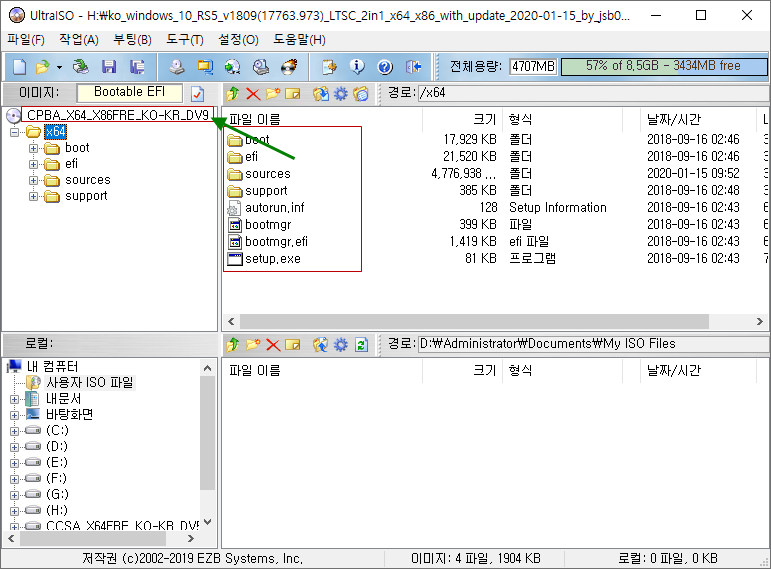Expand the sources folder tree node
The height and width of the screenshot is (569, 771).
point(33,180)
